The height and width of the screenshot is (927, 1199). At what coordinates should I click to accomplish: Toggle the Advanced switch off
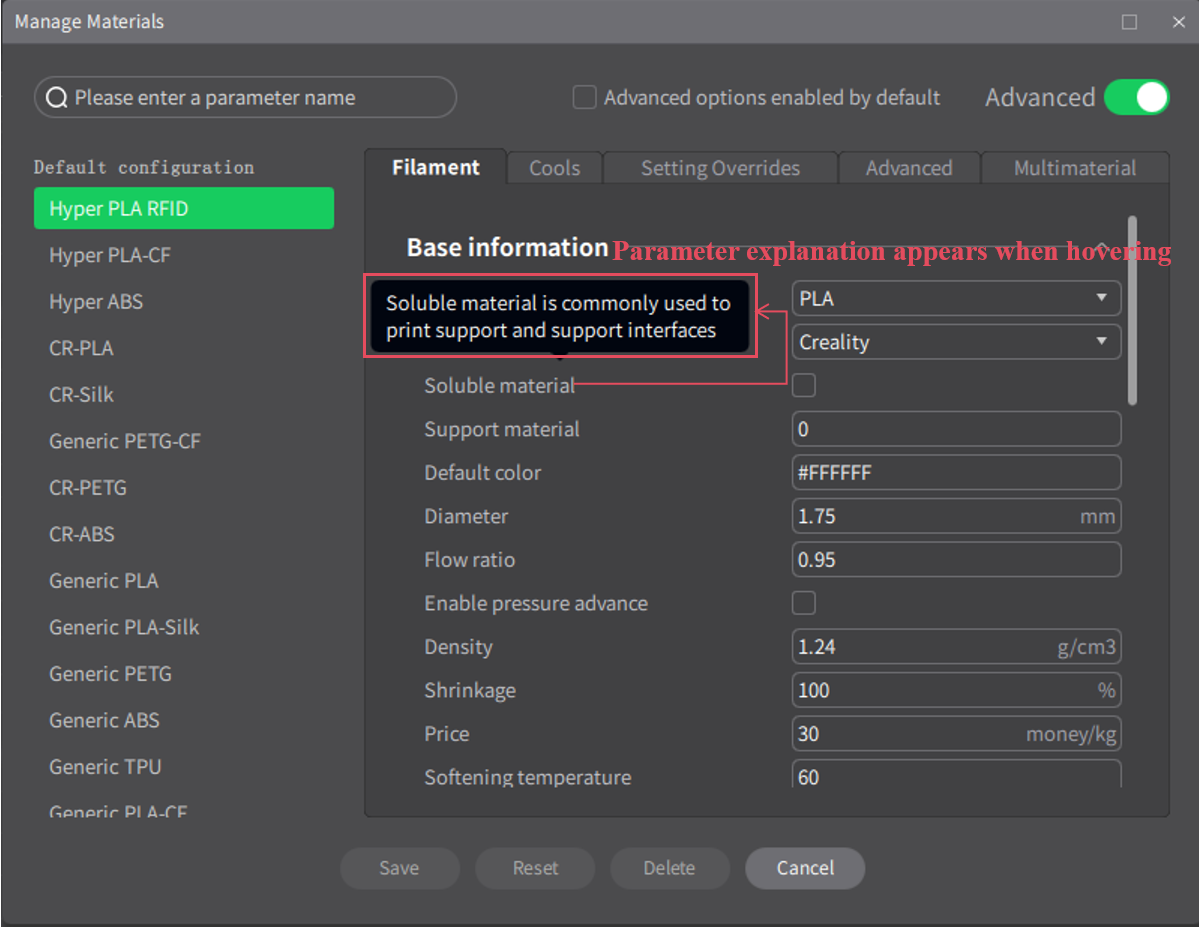[x=1136, y=97]
